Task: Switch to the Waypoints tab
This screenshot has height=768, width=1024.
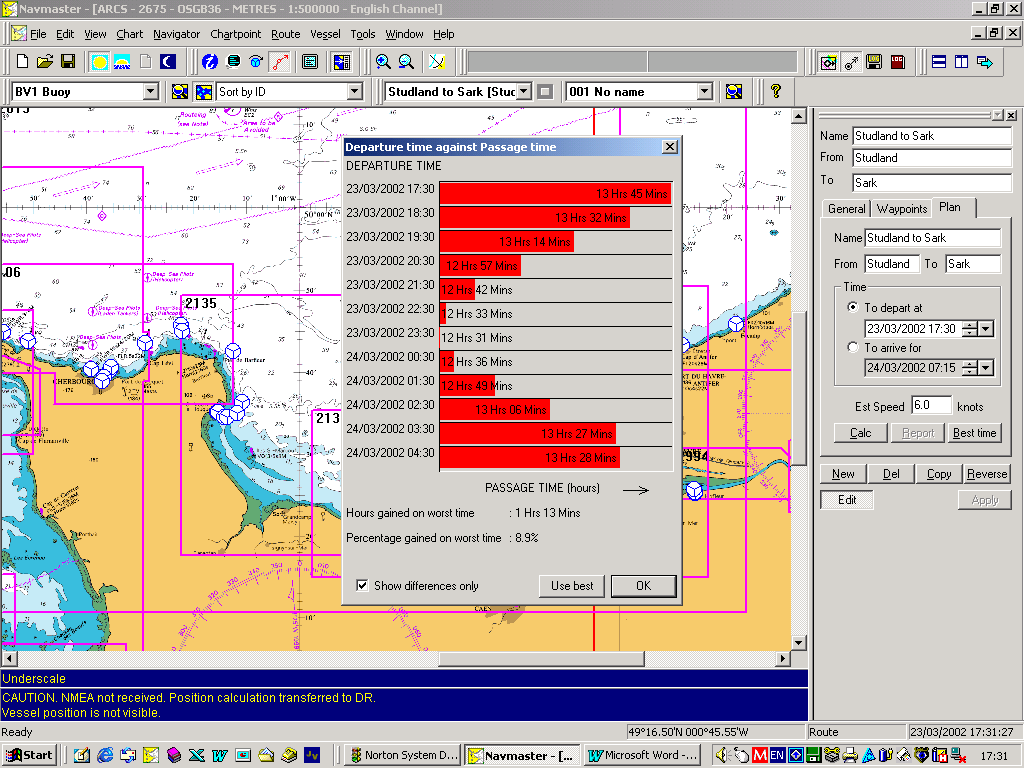Action: (901, 209)
